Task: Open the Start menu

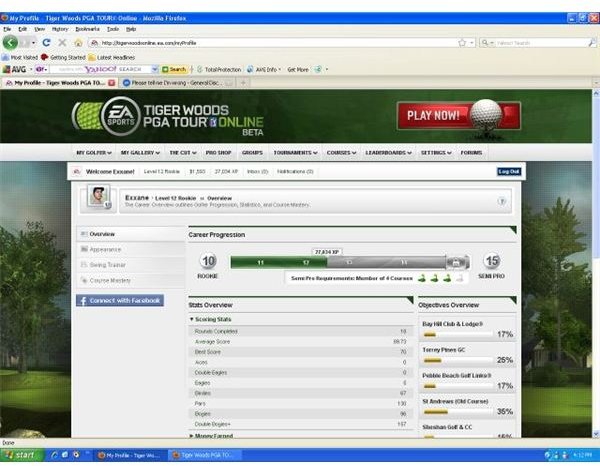Action: pos(23,455)
